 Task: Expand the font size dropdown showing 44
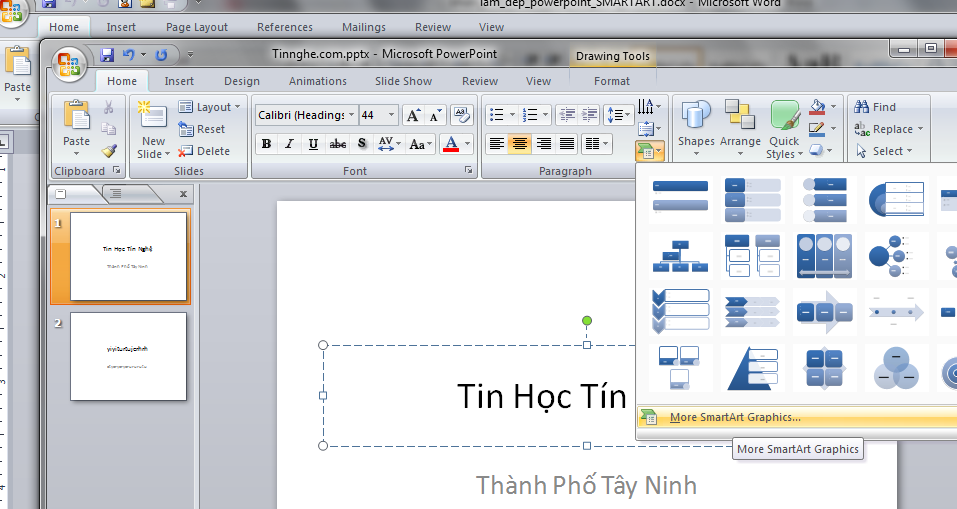(392, 115)
